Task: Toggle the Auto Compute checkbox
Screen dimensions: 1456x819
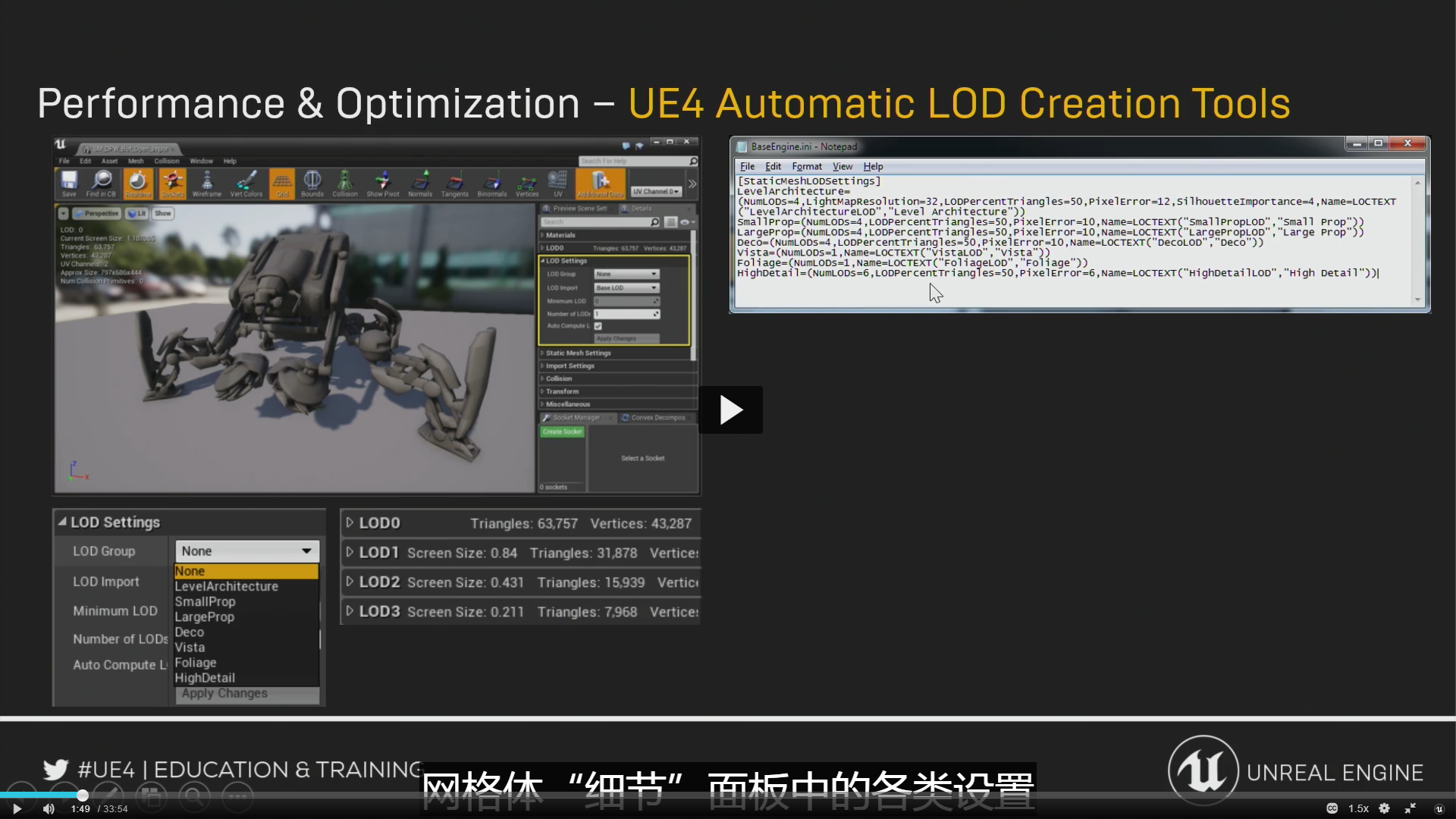Action: [x=598, y=326]
